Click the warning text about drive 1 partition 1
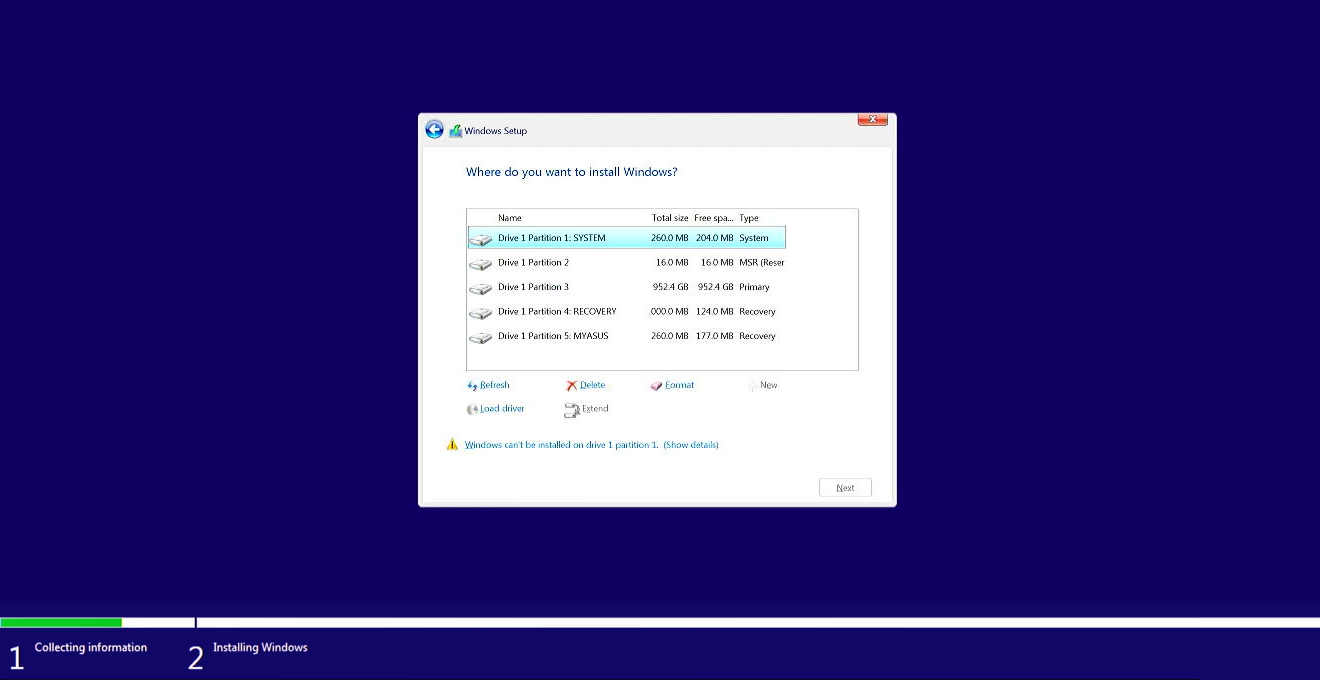The image size is (1320, 680). (562, 445)
